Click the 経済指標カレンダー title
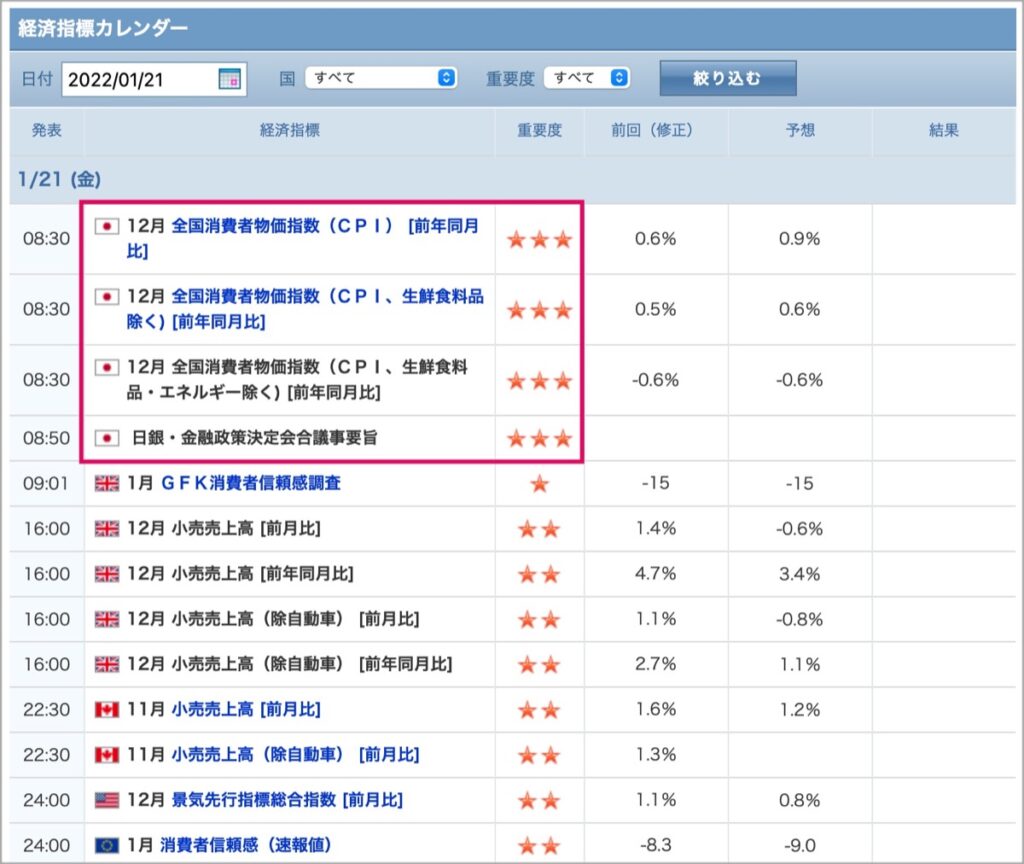 click(103, 28)
